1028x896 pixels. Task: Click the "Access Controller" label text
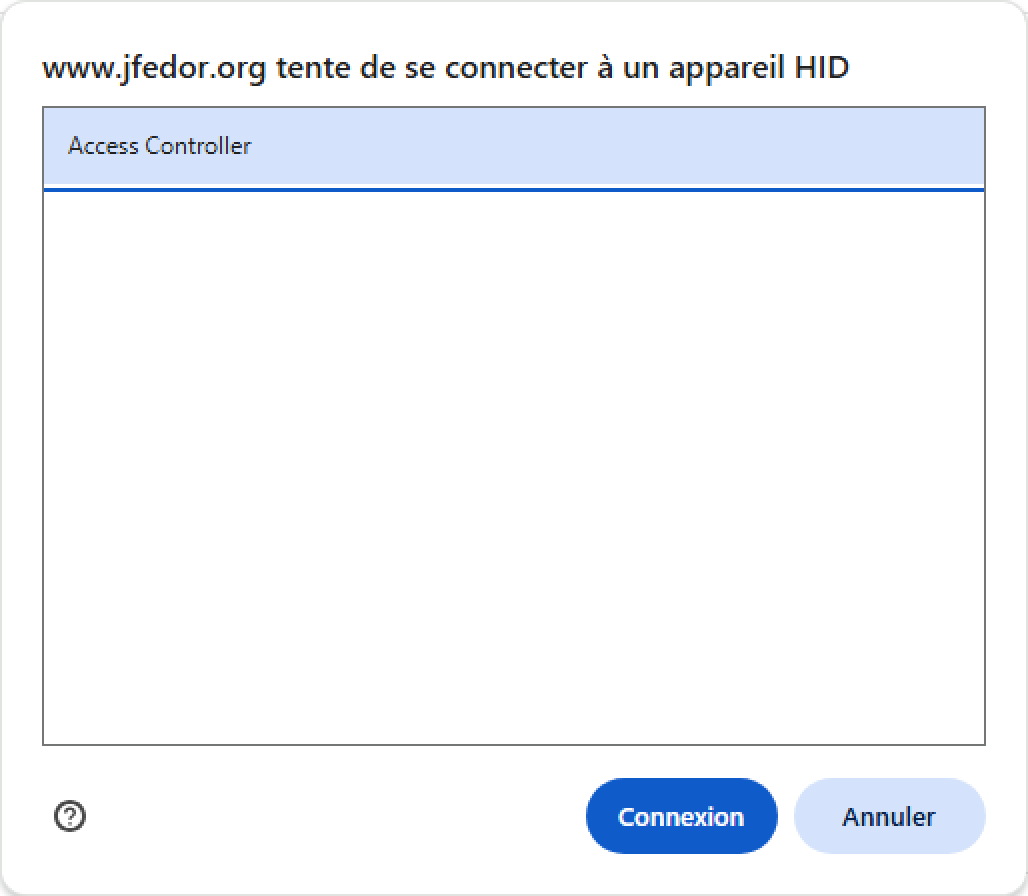(x=159, y=146)
